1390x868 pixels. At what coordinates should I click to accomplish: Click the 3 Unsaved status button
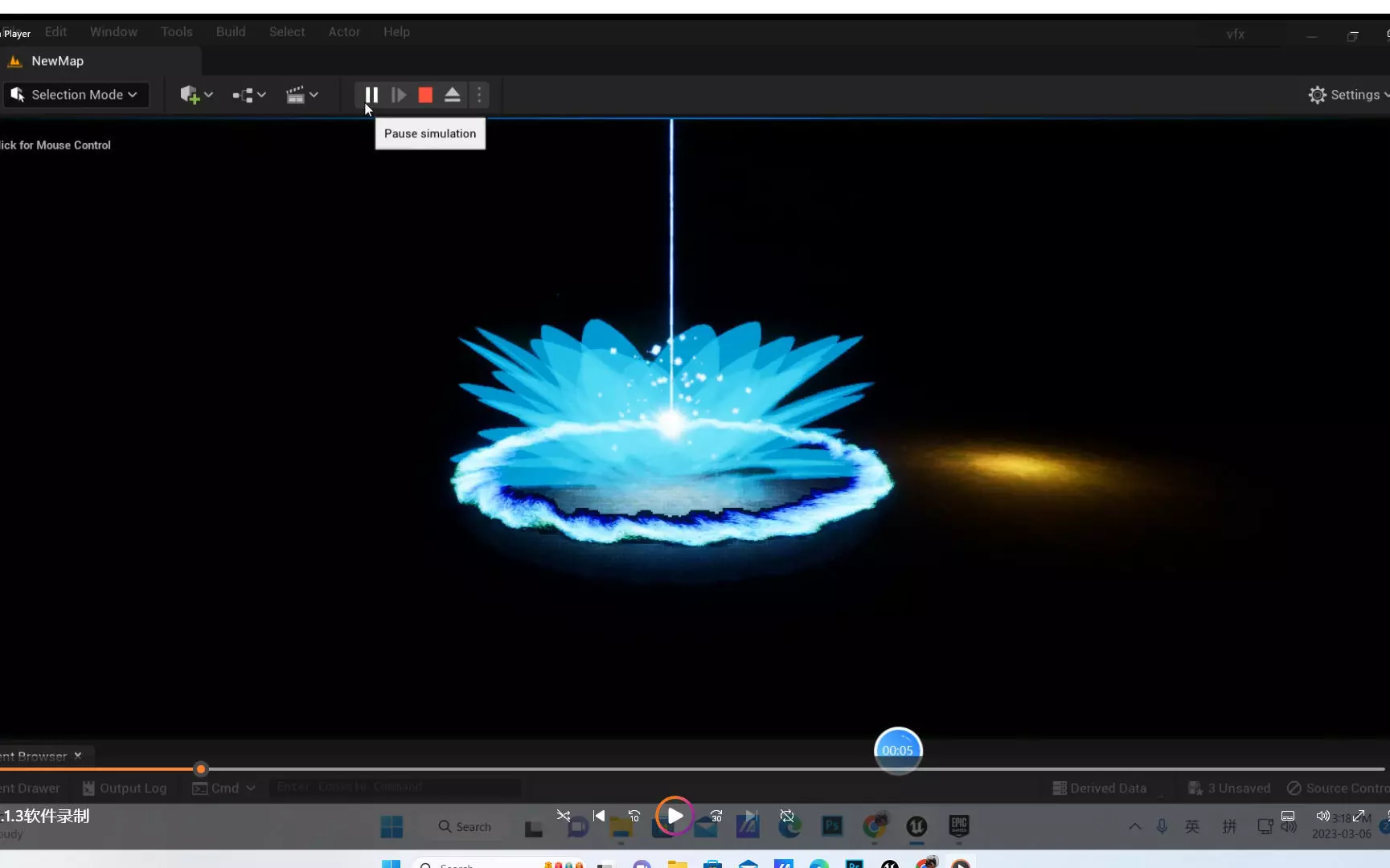(x=1230, y=788)
